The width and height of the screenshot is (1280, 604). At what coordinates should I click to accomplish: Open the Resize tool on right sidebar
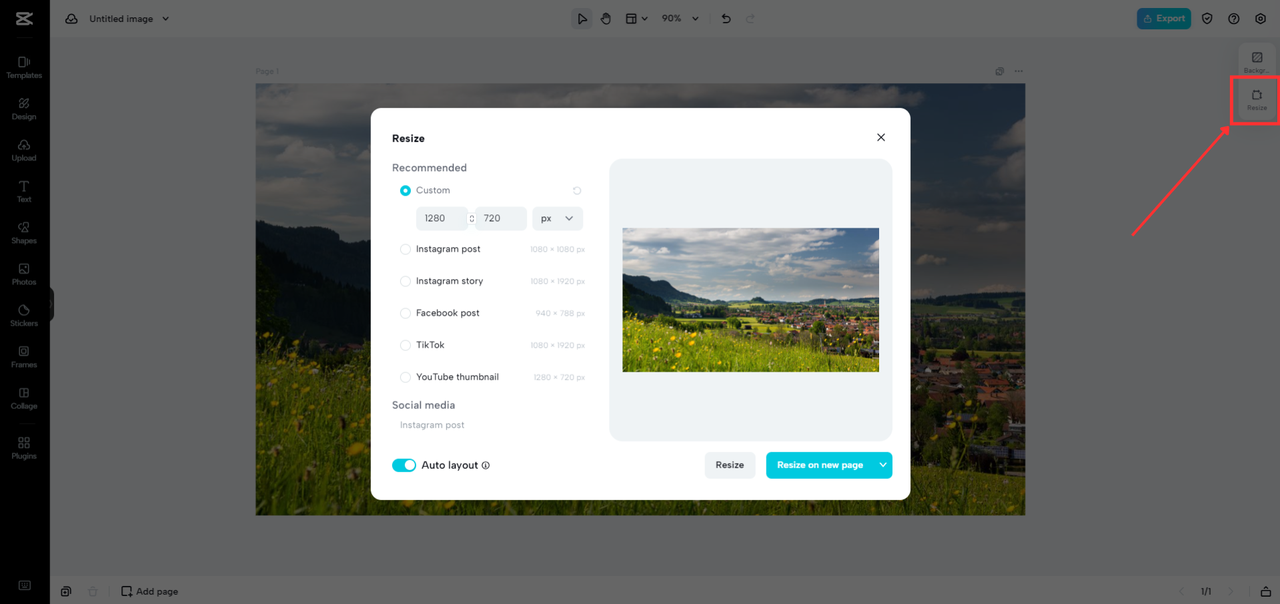pos(1257,100)
